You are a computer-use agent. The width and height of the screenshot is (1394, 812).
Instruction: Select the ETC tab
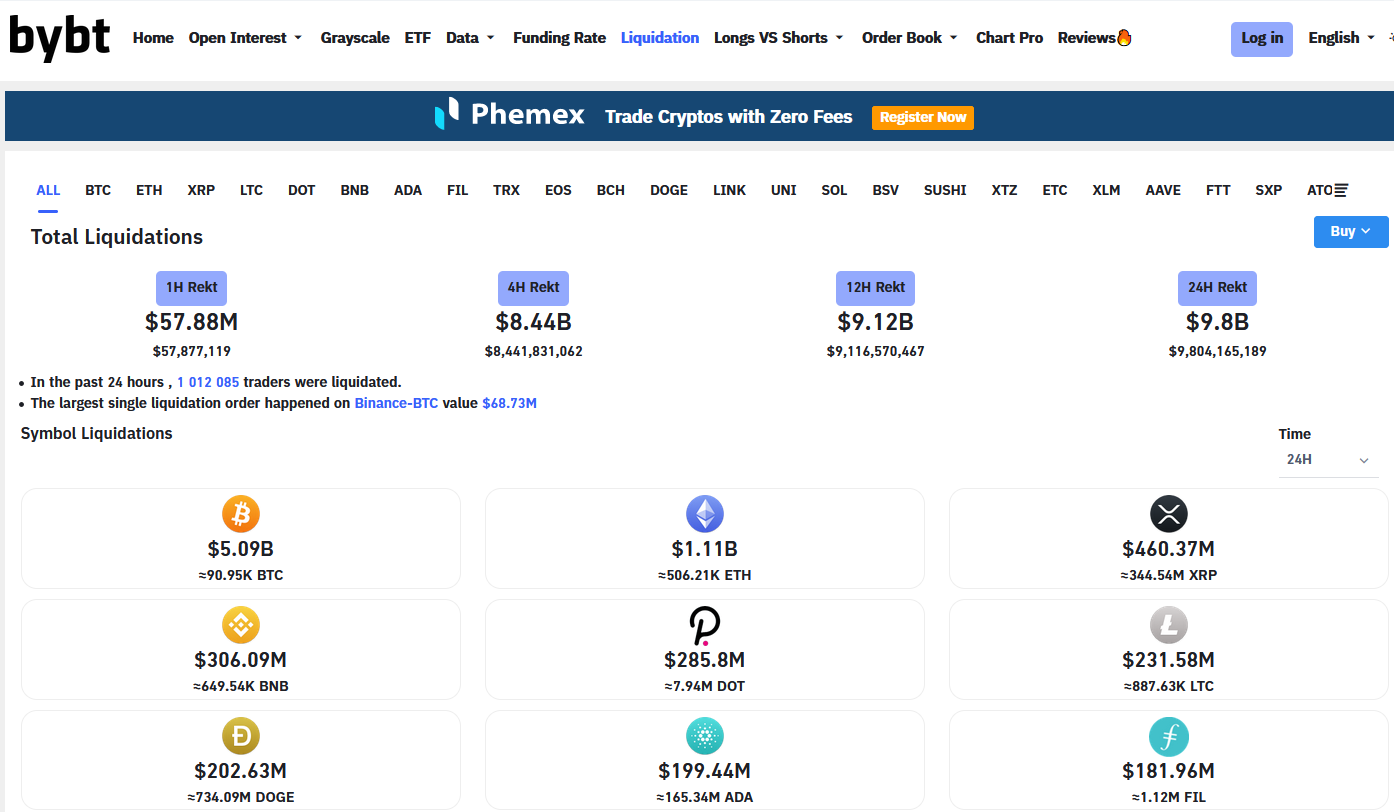click(1055, 190)
